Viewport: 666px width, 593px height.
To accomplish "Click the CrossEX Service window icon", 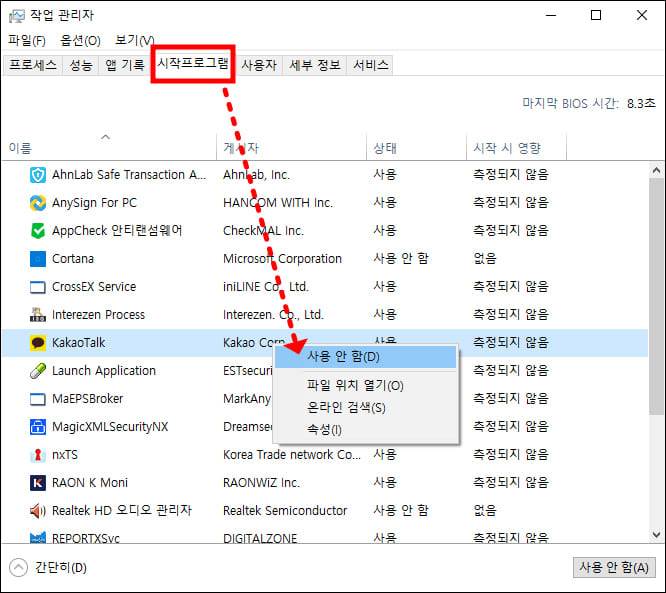I will click(38, 287).
